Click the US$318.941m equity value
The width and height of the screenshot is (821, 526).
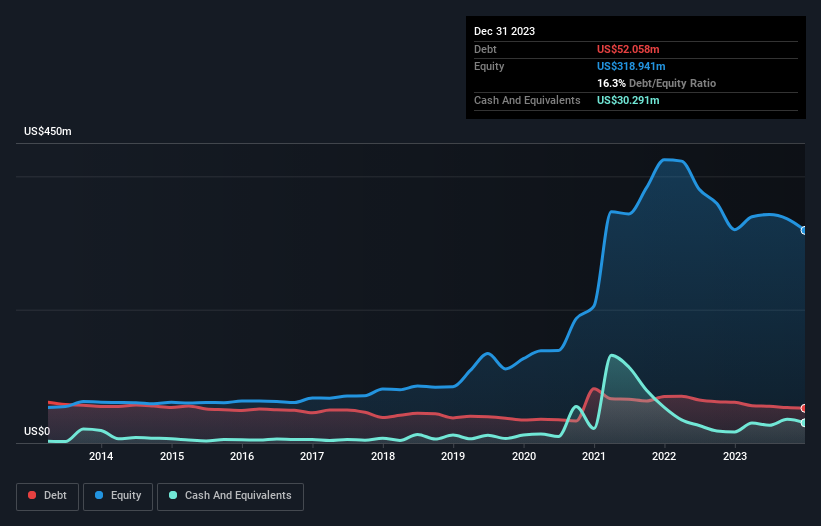[631, 66]
